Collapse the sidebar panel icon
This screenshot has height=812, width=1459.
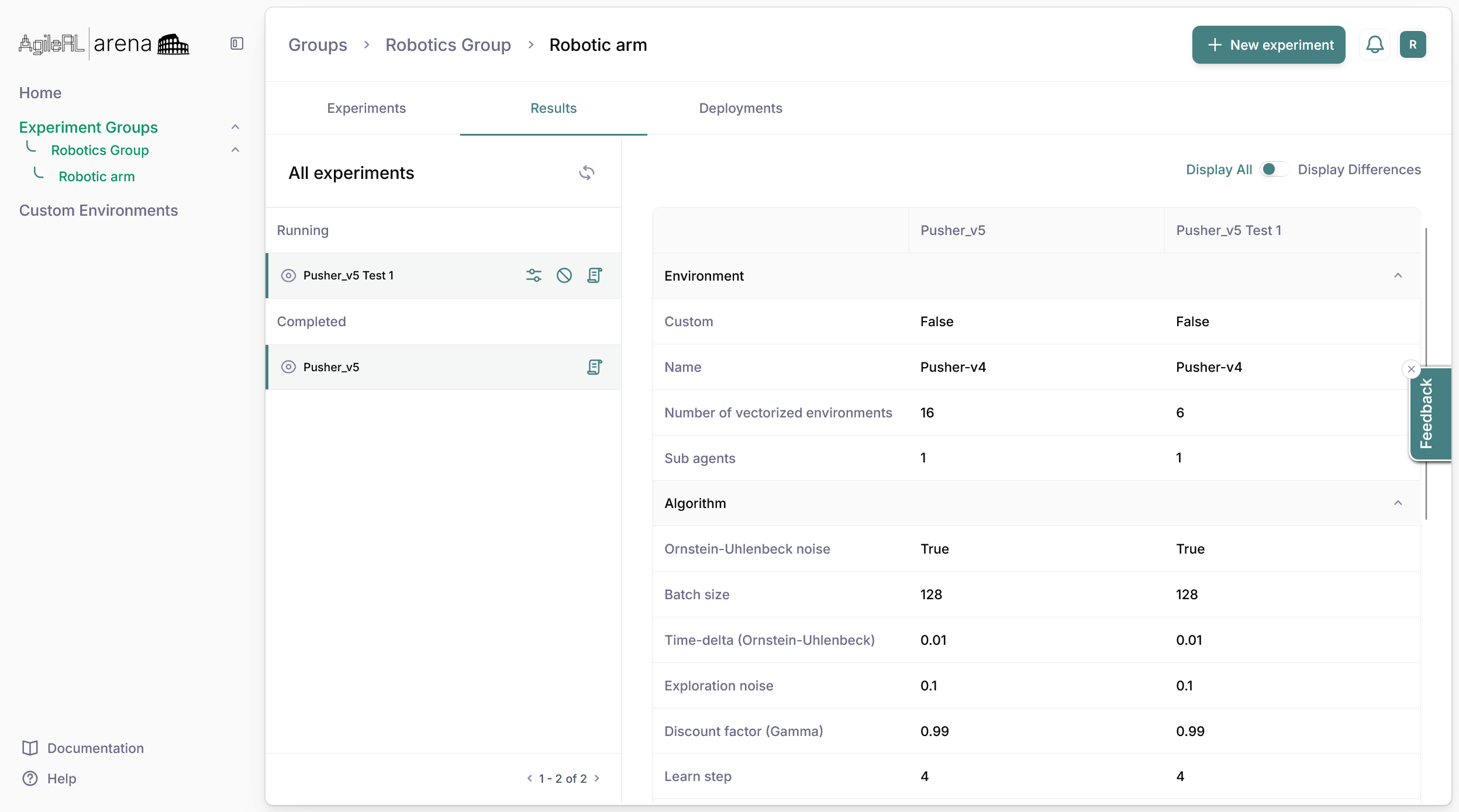[236, 44]
